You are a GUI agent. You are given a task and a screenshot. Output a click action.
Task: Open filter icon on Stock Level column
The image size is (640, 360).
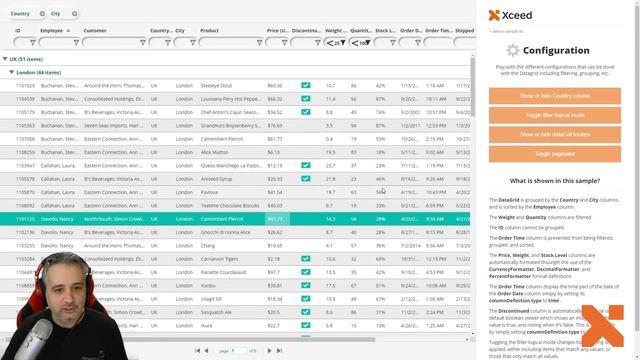(x=393, y=42)
